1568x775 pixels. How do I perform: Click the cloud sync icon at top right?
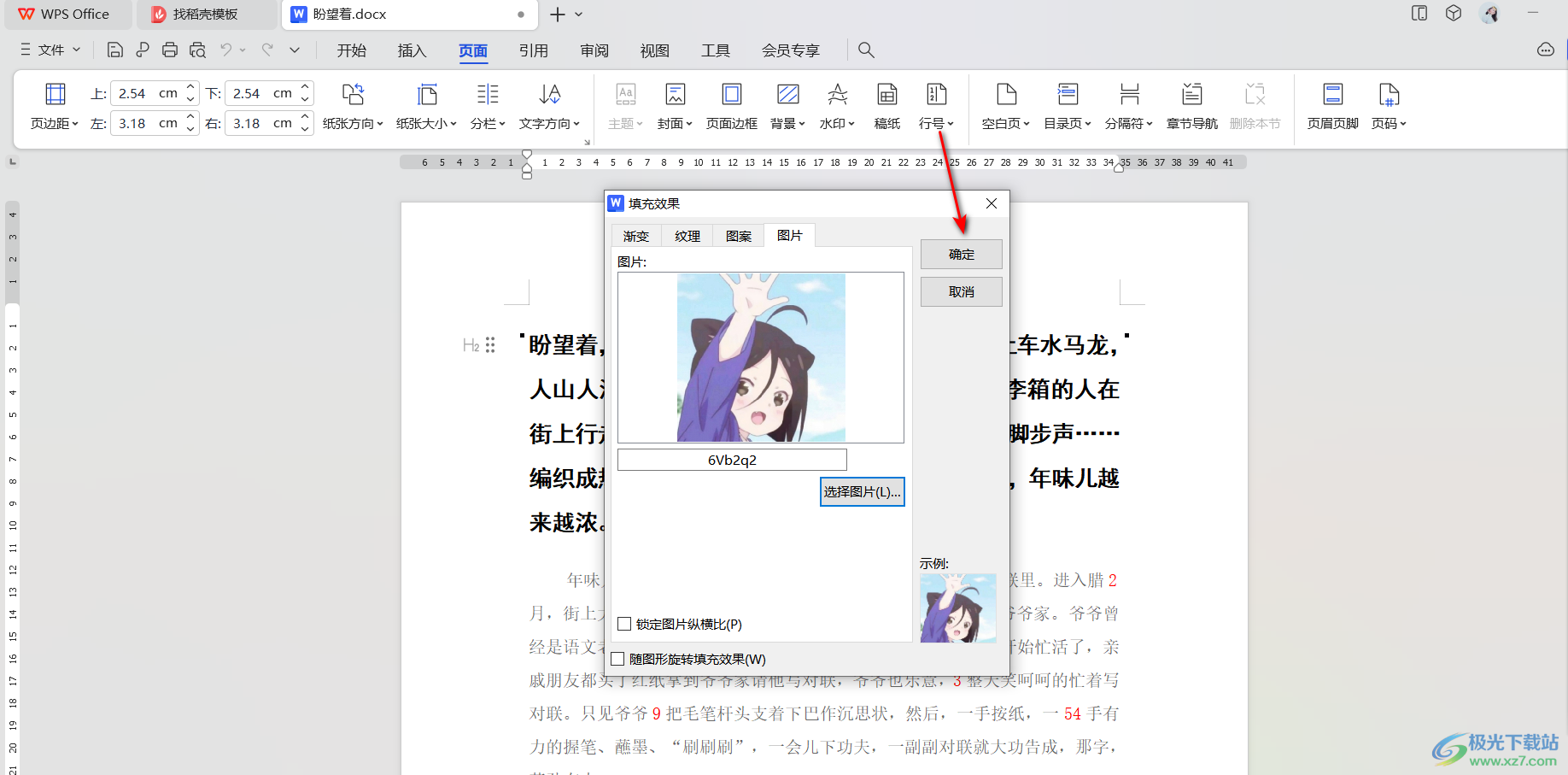click(x=1546, y=50)
